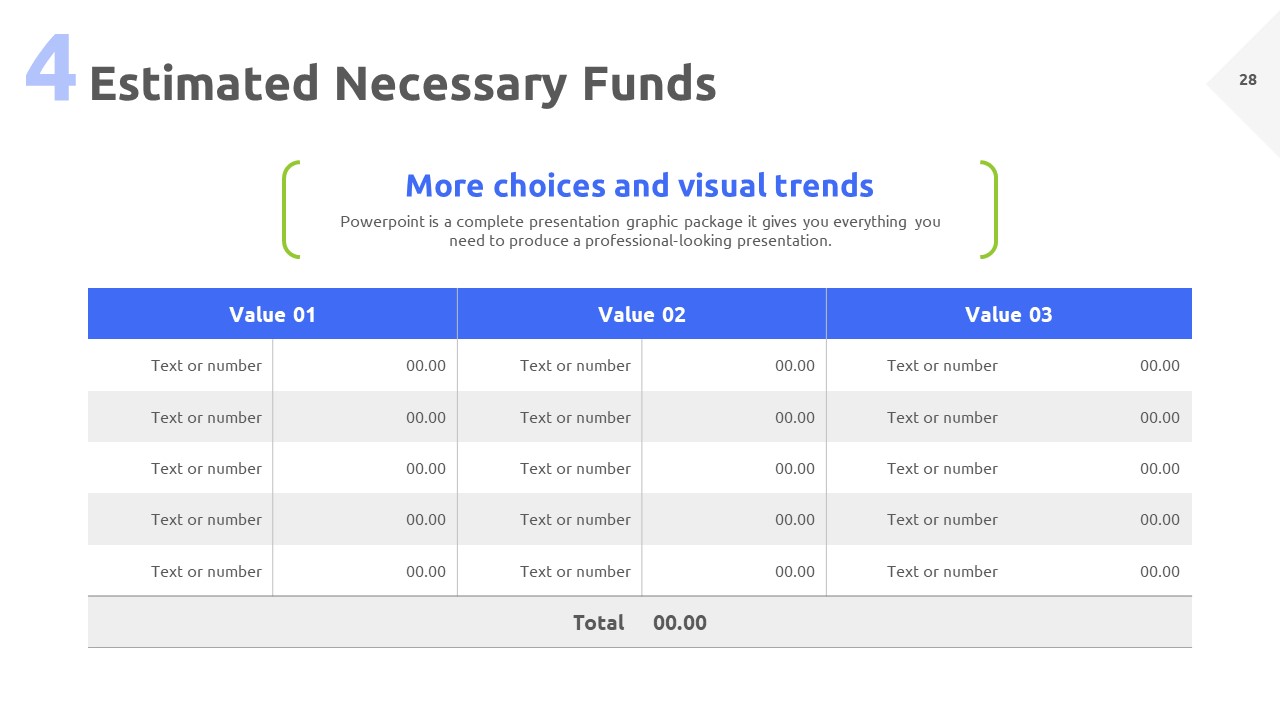Image resolution: width=1280 pixels, height=720 pixels.
Task: Click third-row 00.00 amount under Value 03
Action: [x=1160, y=469]
